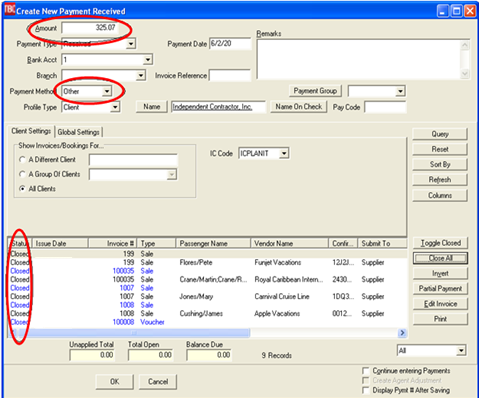Select the 100008 Voucher row
Image resolution: width=479 pixels, height=398 pixels.
pyautogui.click(x=207, y=322)
